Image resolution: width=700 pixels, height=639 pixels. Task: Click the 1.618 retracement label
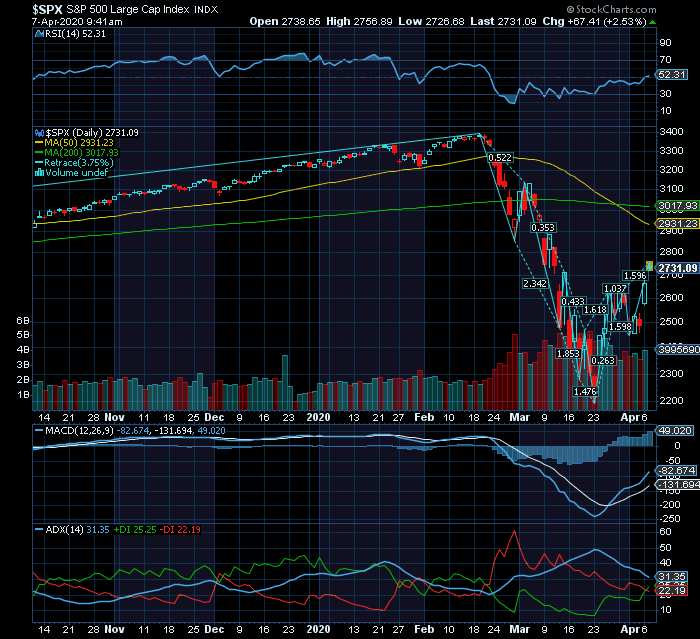tap(596, 309)
